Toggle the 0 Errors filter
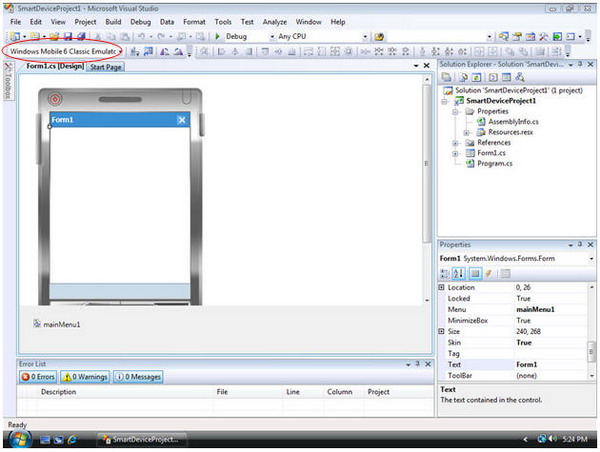 (38, 377)
